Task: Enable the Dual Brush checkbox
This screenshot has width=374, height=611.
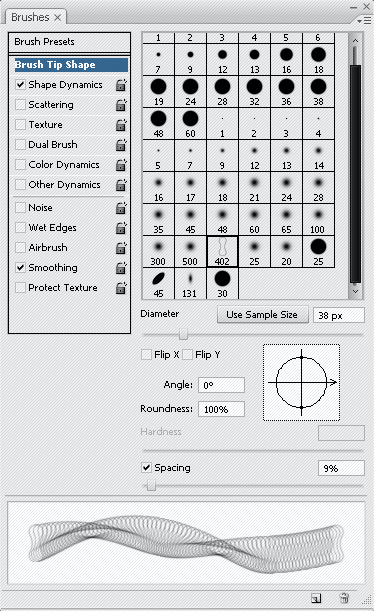Action: 20,145
